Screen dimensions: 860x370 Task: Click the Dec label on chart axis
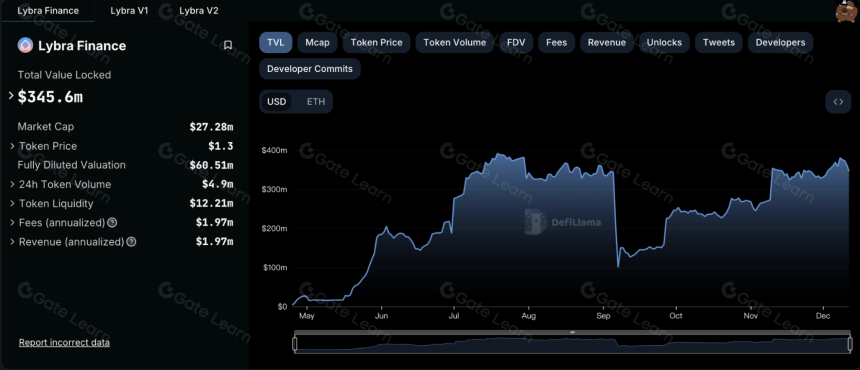tap(823, 316)
